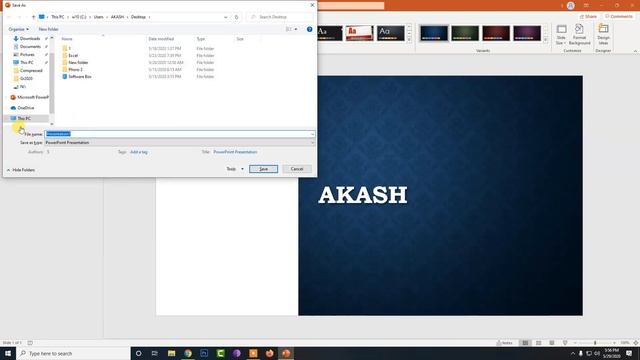Image resolution: width=640 pixels, height=360 pixels.
Task: Click the Cancel button
Action: click(x=297, y=169)
